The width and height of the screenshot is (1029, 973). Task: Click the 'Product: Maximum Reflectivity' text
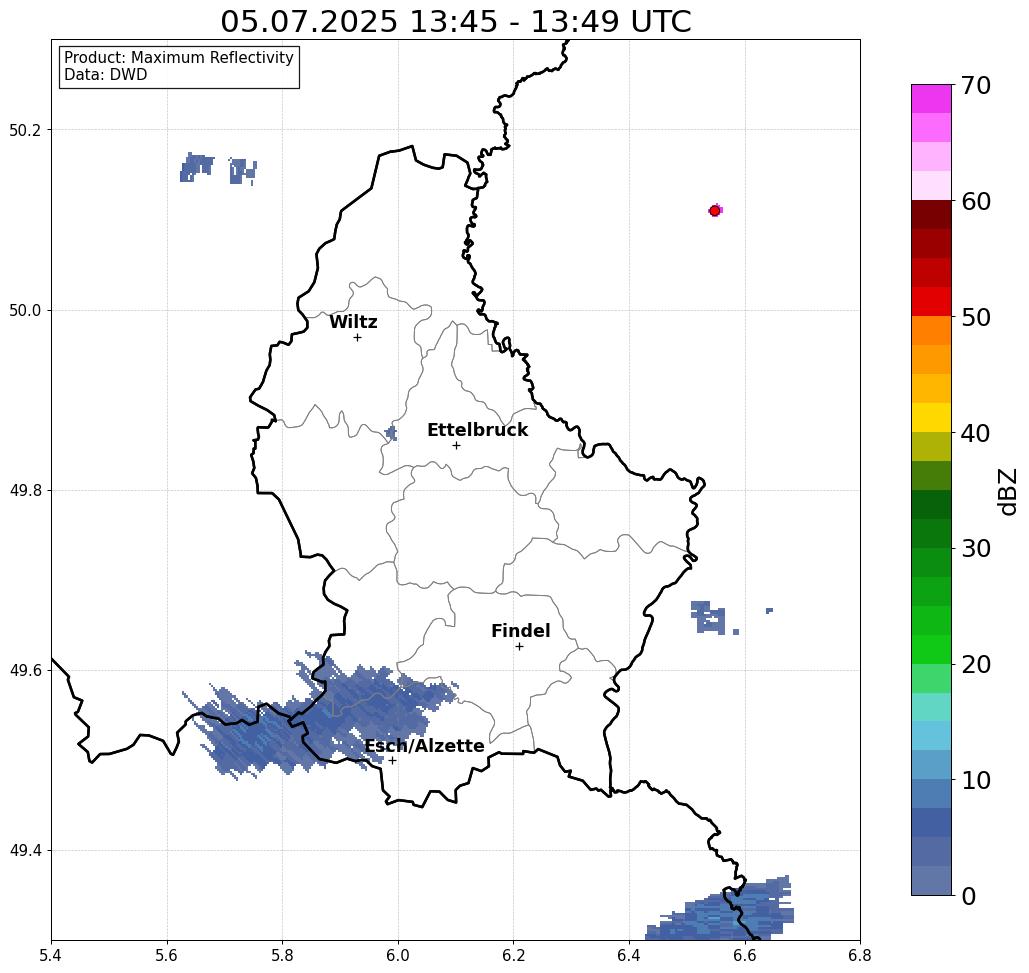pos(178,58)
